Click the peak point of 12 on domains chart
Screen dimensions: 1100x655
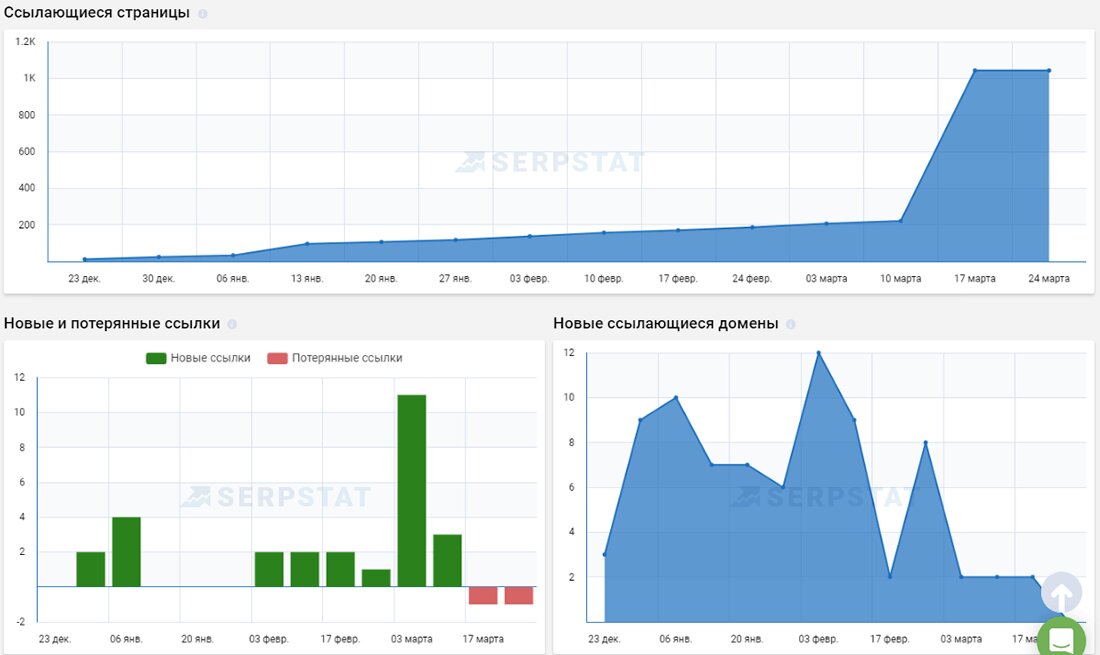[x=818, y=353]
